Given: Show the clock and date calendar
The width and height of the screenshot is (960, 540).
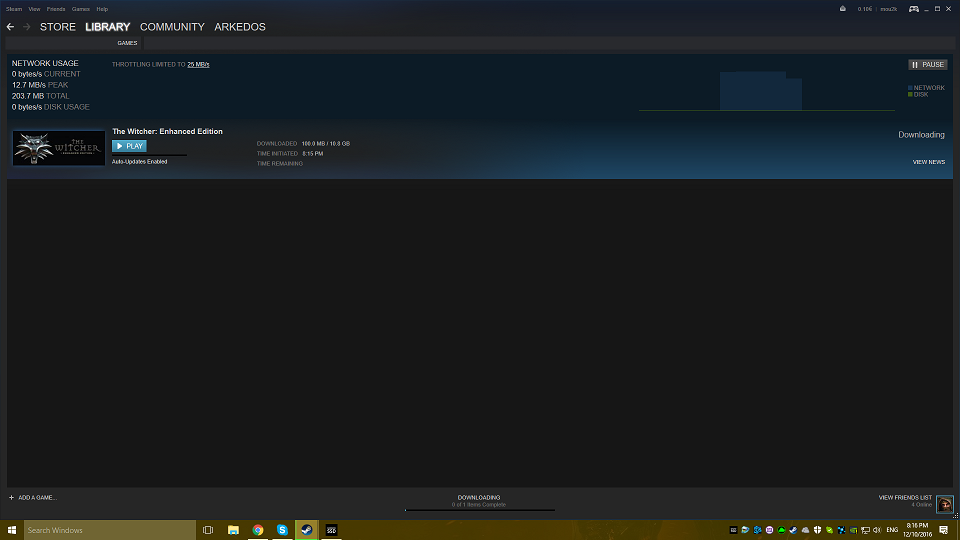Looking at the screenshot, I should point(917,530).
